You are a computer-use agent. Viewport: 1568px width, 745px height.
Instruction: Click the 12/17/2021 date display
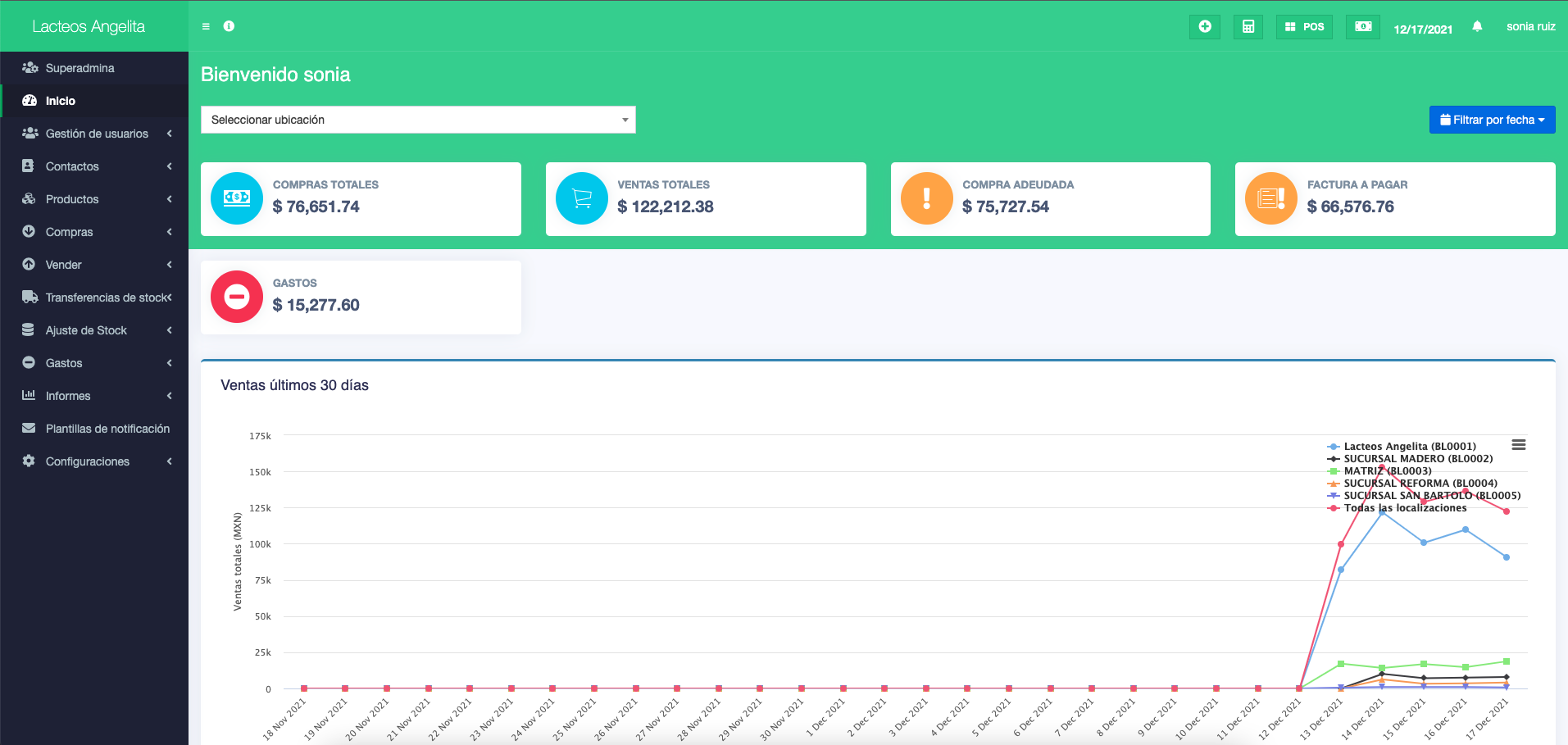point(1423,29)
